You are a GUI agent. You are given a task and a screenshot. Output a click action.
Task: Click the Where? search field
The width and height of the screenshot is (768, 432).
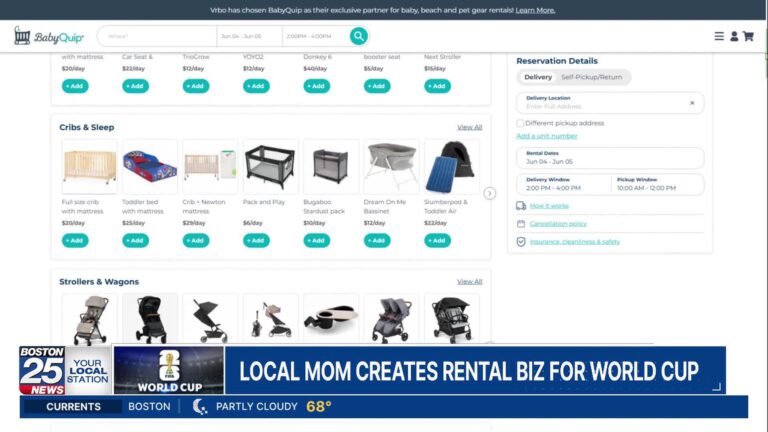pyautogui.click(x=158, y=36)
